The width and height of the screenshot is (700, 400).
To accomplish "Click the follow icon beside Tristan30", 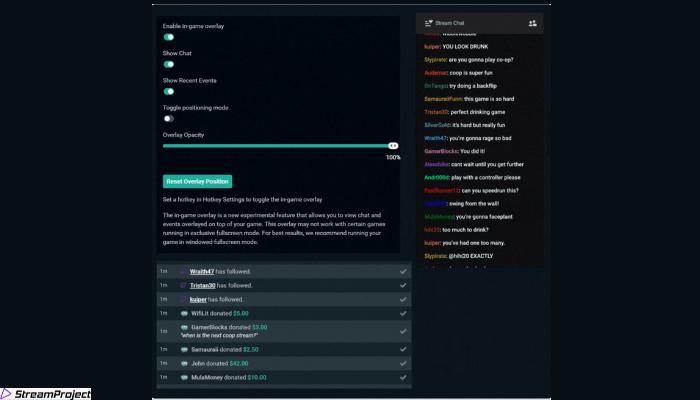I will pyautogui.click(x=183, y=285).
